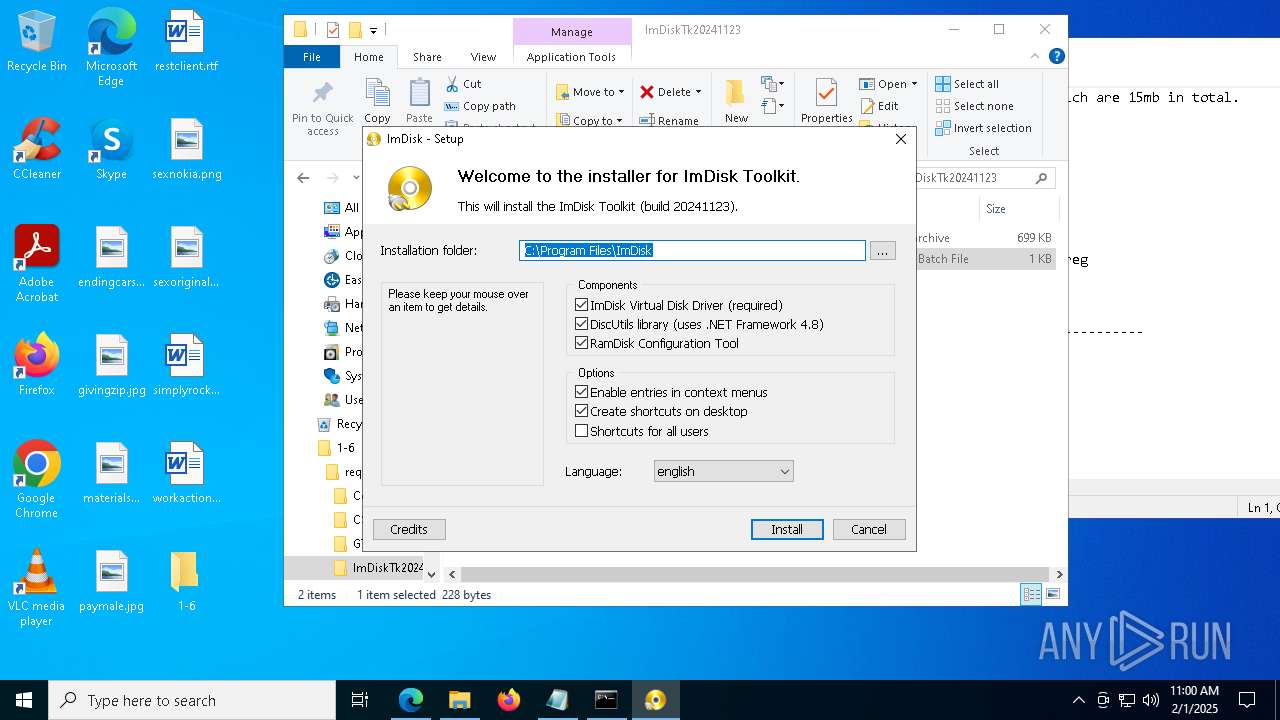
Task: Uncheck DiscUtils library component
Action: [581, 324]
